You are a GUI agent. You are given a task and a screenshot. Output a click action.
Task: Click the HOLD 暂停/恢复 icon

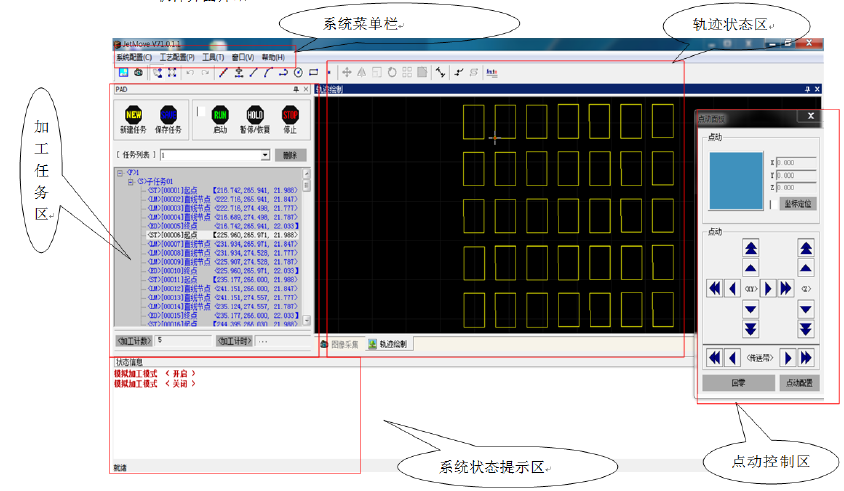255,115
